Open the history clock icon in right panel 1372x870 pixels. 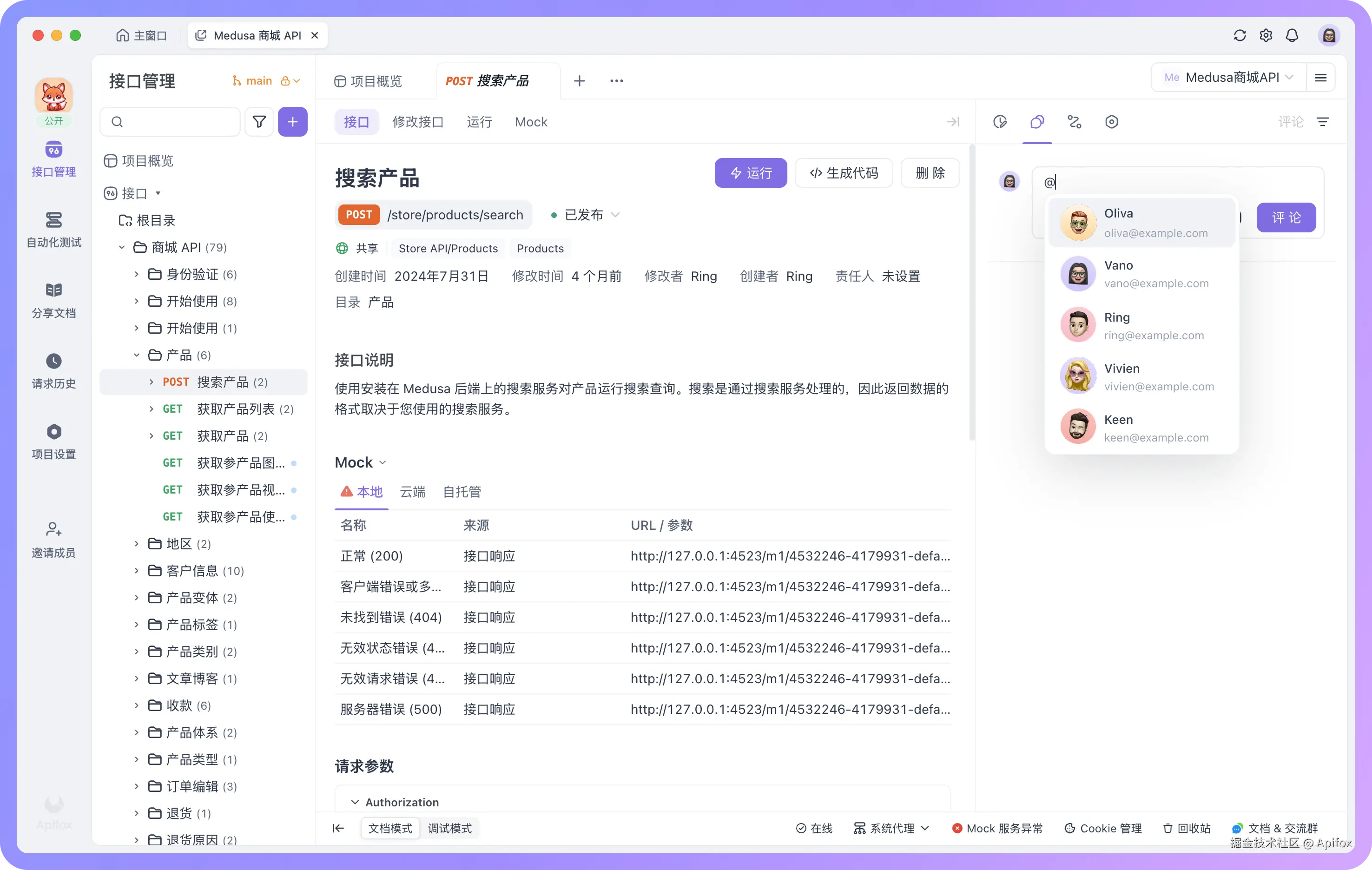coord(1000,121)
